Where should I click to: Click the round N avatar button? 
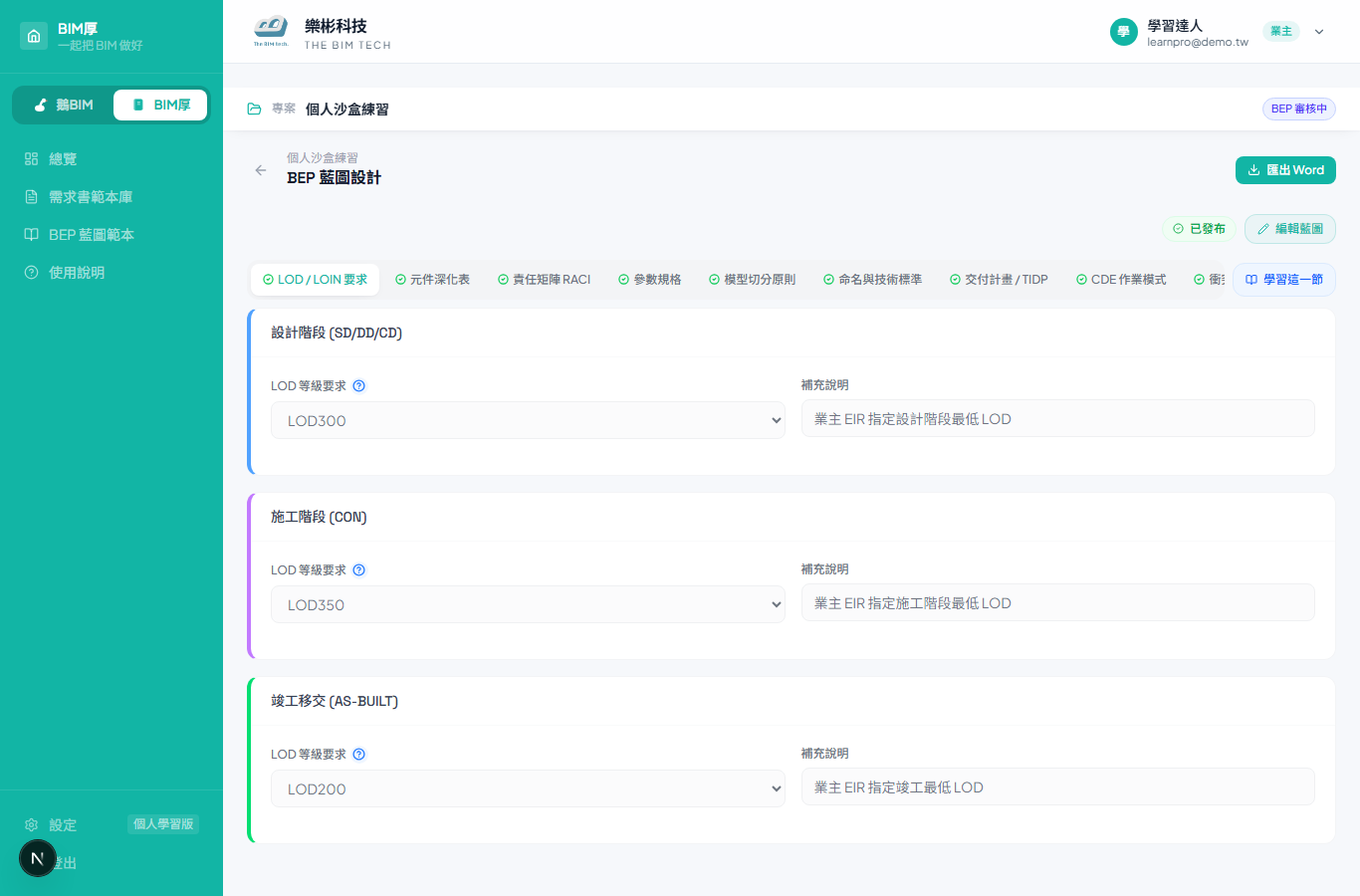38,858
